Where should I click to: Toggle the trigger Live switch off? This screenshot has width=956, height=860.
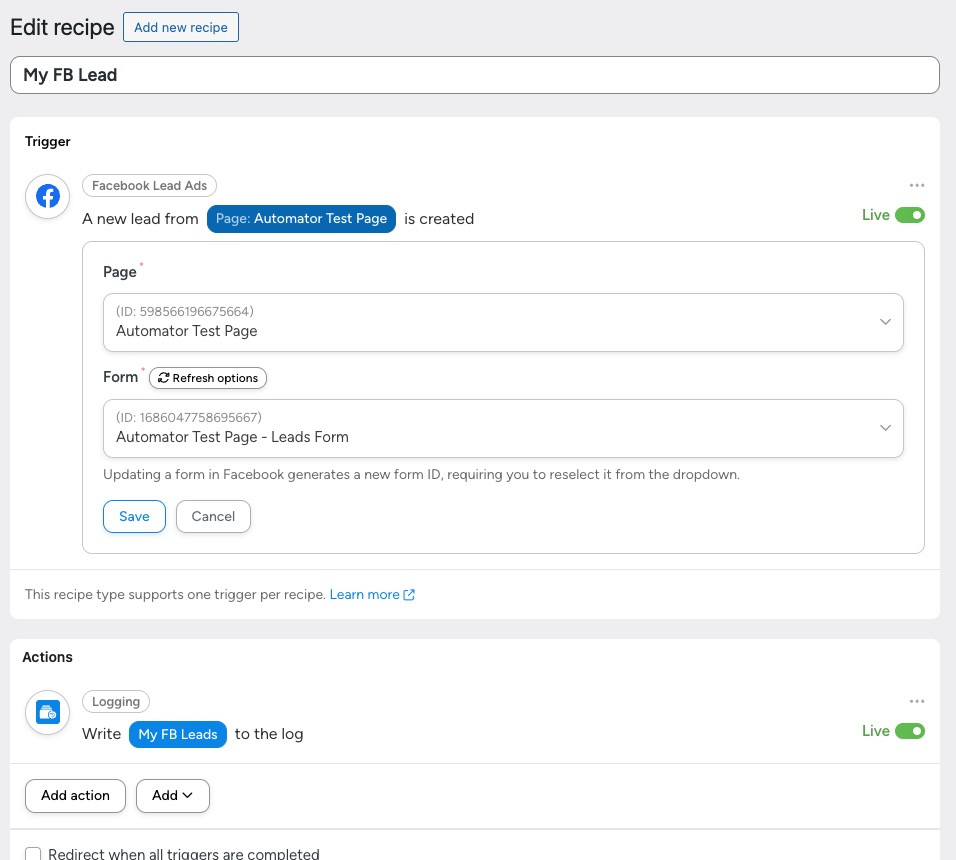point(909,215)
